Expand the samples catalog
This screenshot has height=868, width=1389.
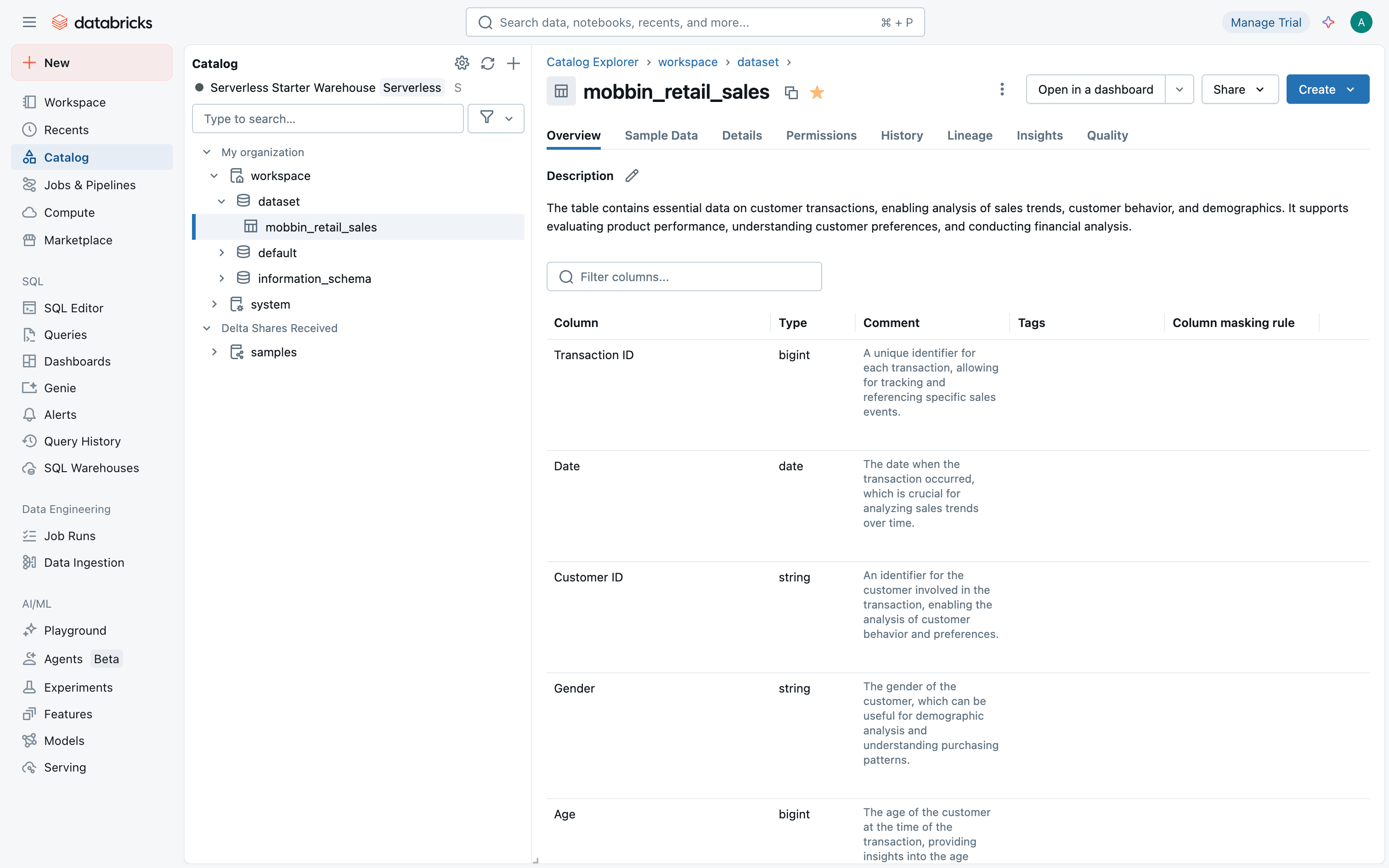pos(214,352)
